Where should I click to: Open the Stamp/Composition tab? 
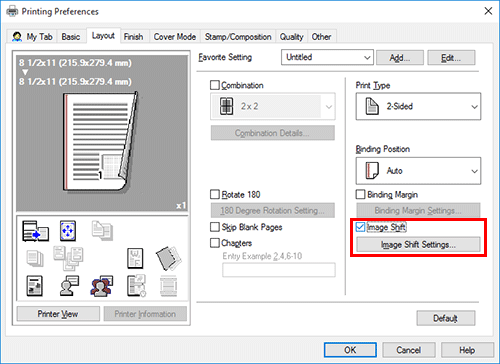(x=238, y=37)
